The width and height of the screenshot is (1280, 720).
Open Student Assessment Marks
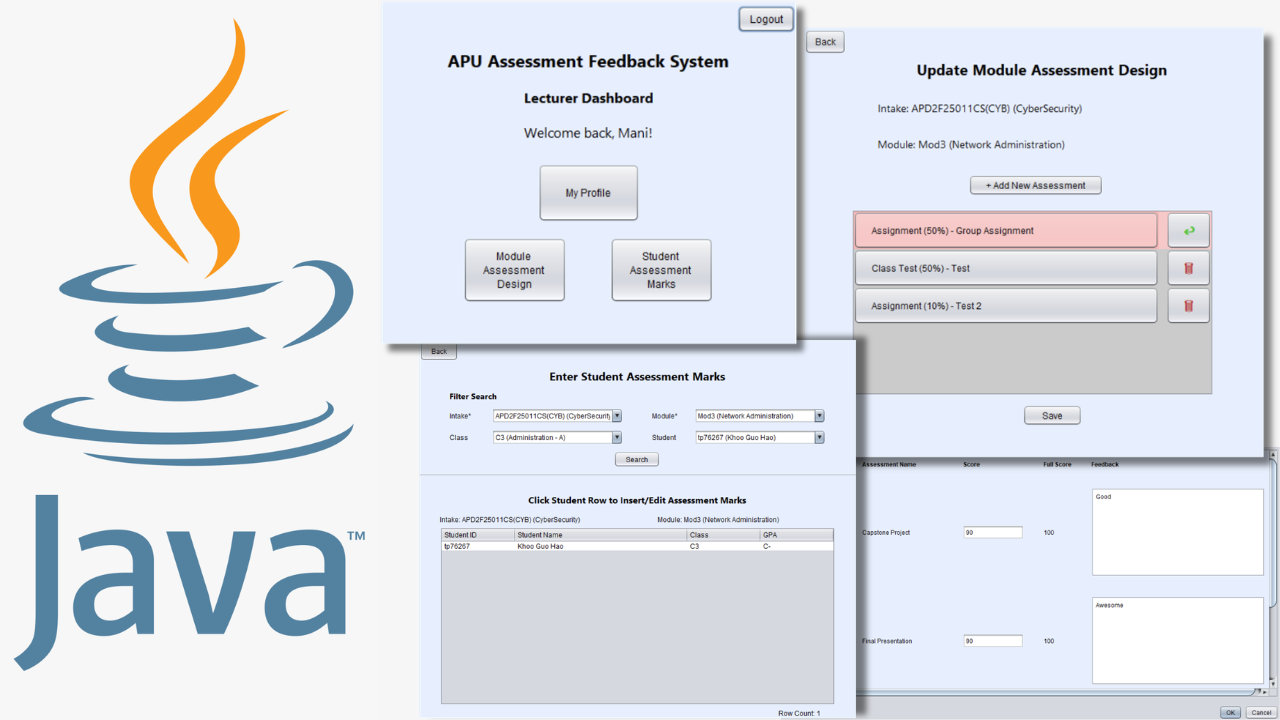click(x=661, y=270)
